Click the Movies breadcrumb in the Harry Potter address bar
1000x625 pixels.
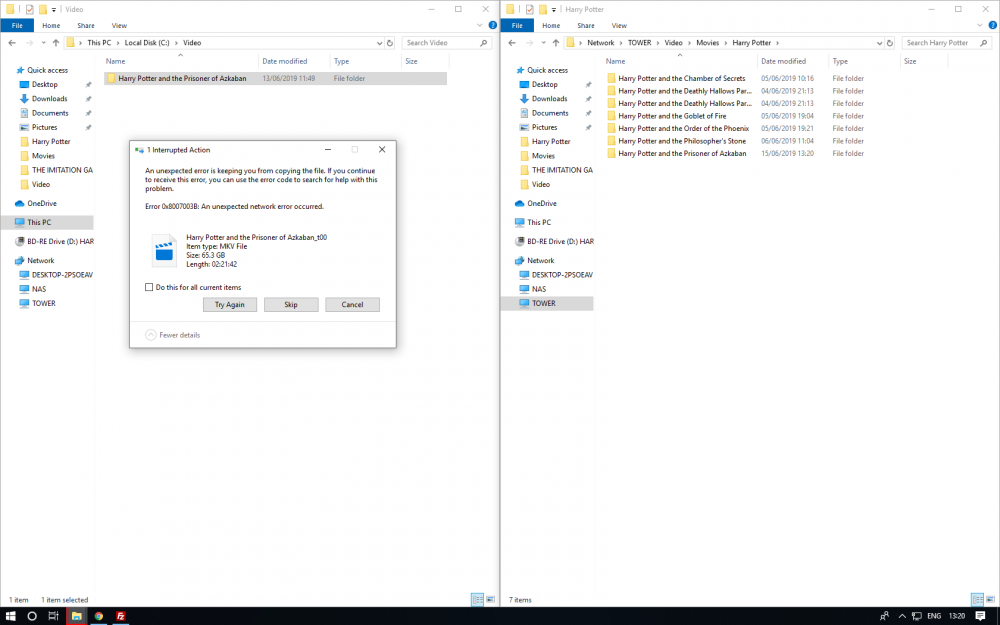707,43
